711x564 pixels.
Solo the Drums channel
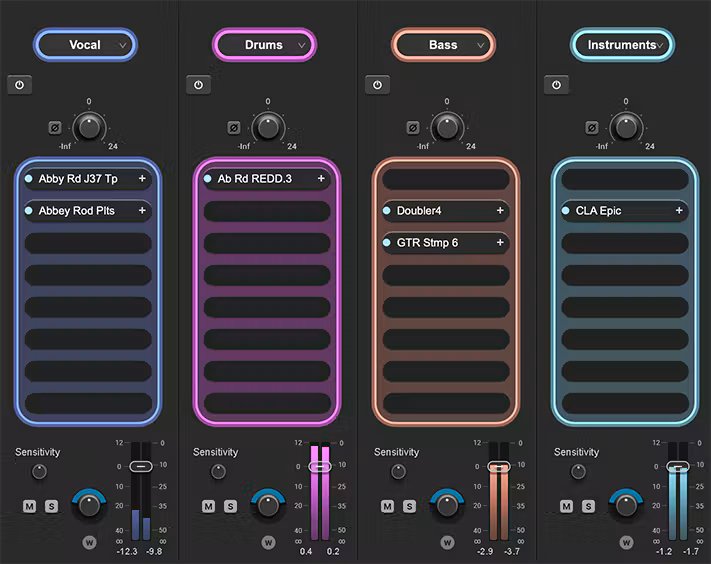(230, 506)
